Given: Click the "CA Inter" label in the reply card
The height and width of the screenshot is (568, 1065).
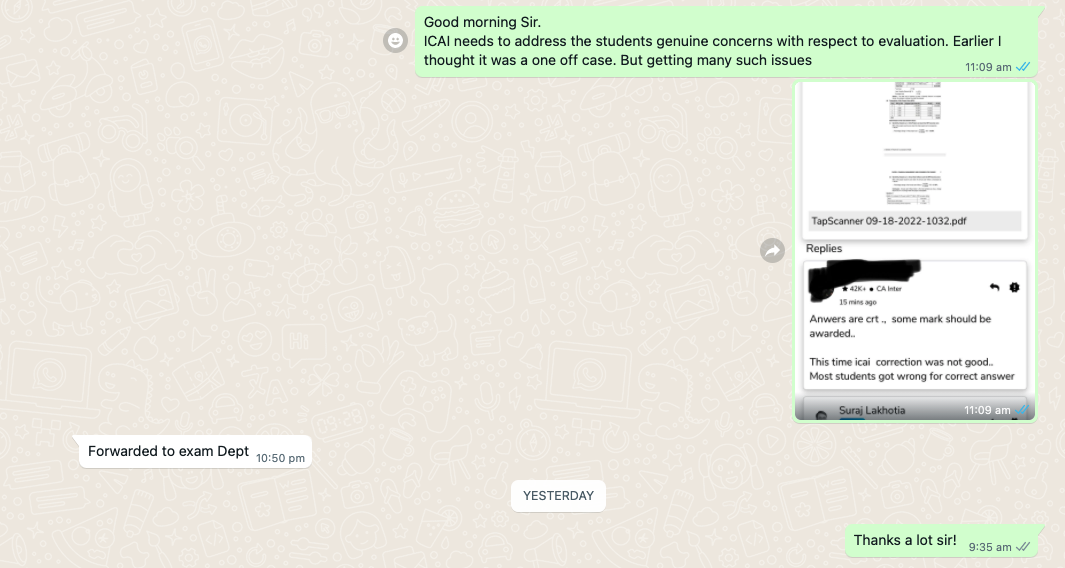Looking at the screenshot, I should point(888,289).
